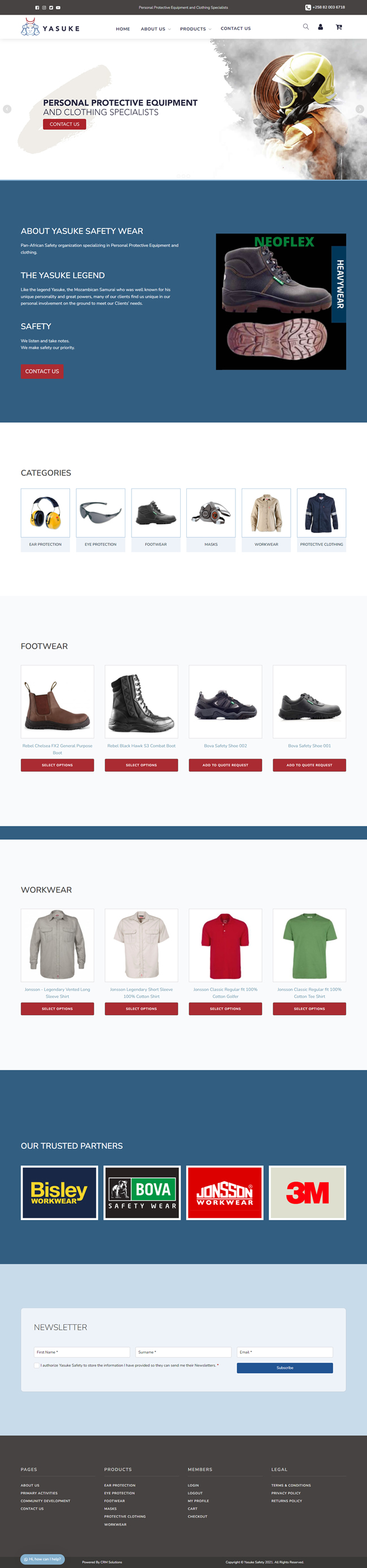This screenshot has height=1568, width=367.
Task: Open the shopping cart icon
Action: point(339,27)
